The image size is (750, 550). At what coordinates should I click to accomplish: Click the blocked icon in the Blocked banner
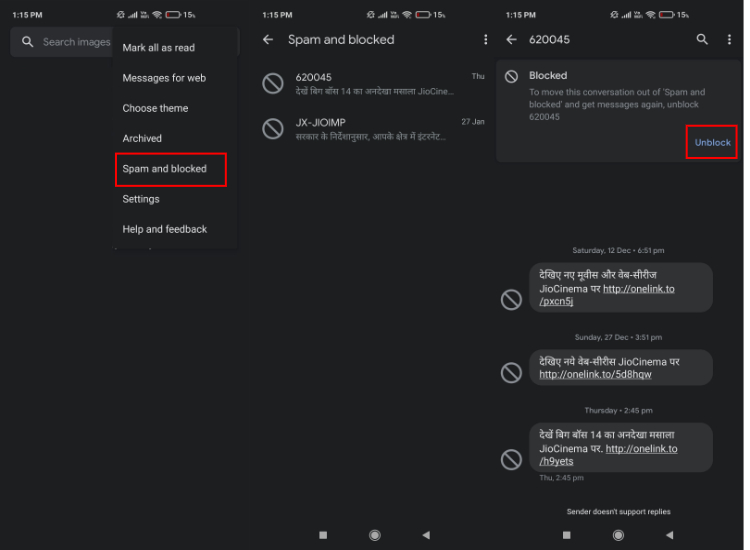(x=512, y=77)
